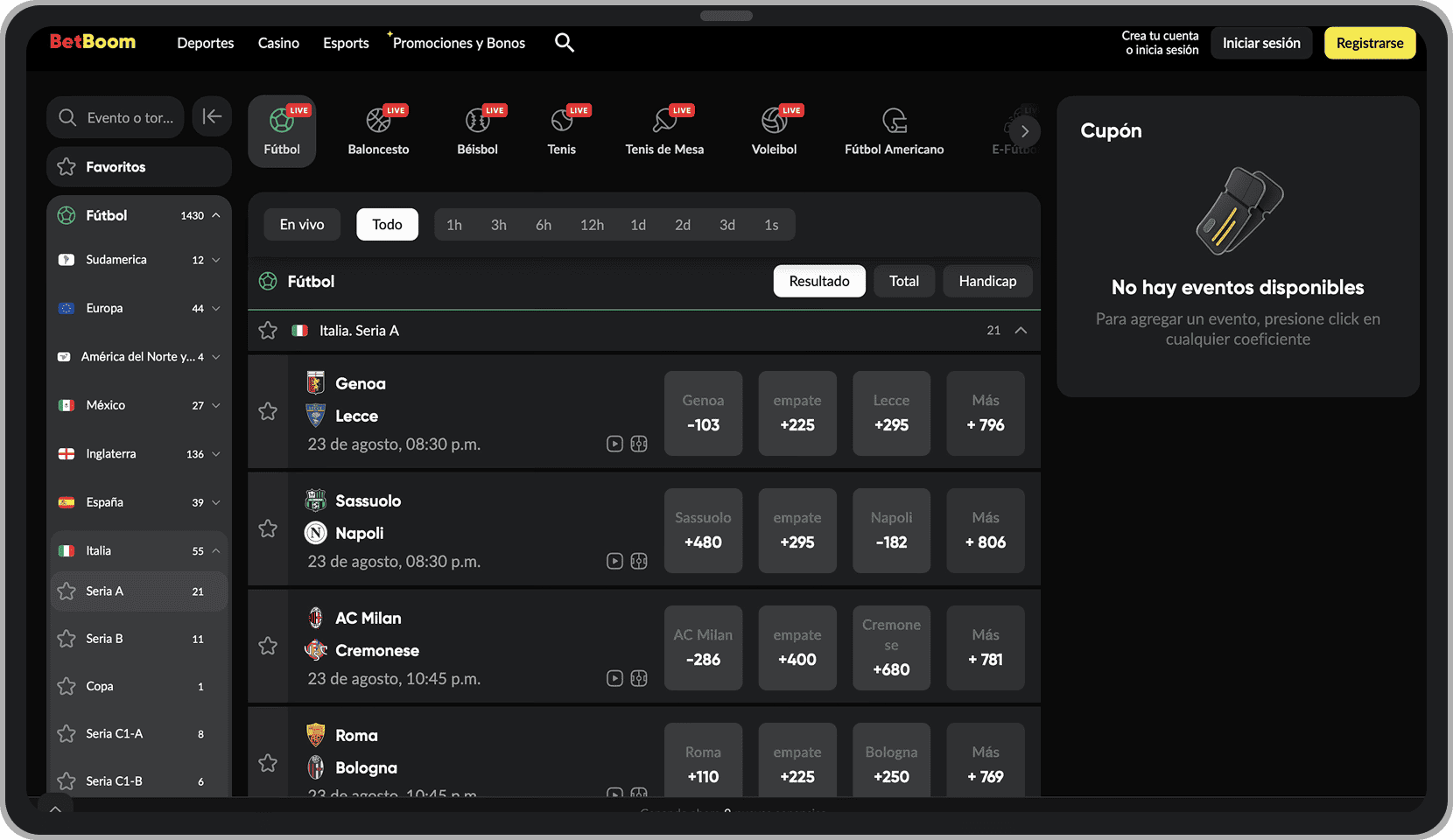This screenshot has width=1453, height=840.
Task: Expand the Europa category
Action: coord(216,308)
